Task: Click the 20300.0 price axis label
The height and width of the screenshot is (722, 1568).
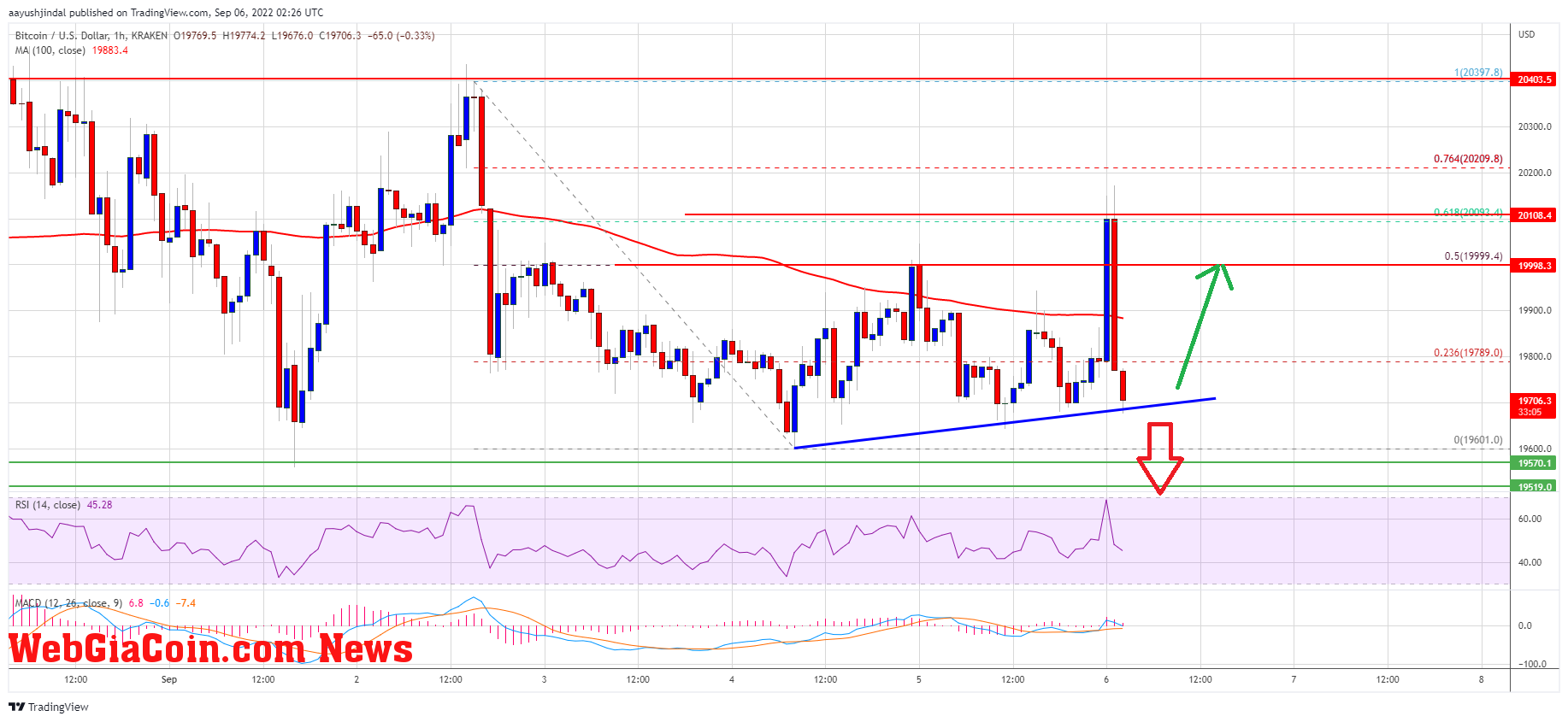Action: point(1534,126)
